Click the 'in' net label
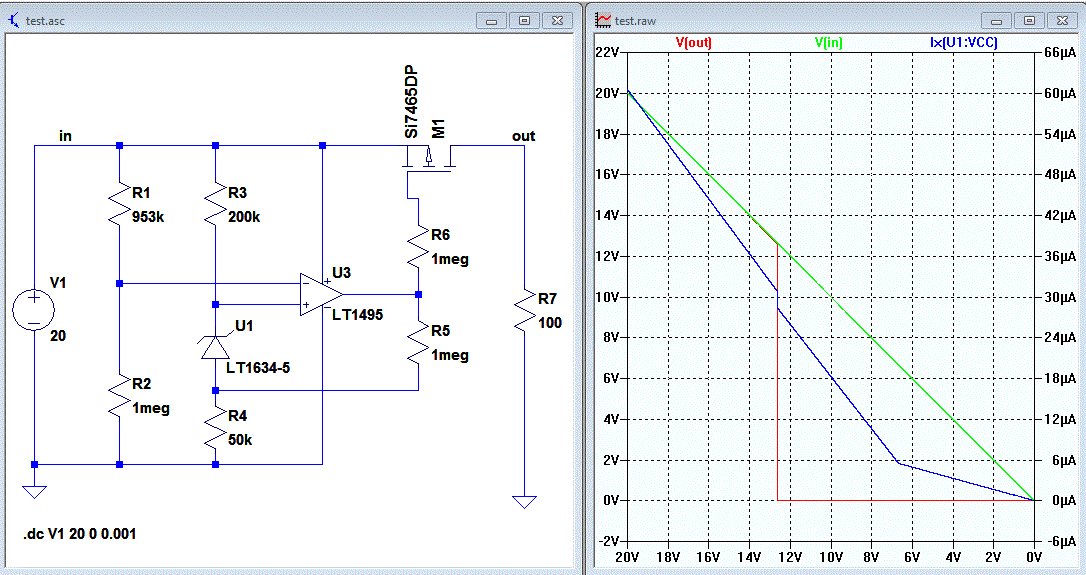 [65, 136]
